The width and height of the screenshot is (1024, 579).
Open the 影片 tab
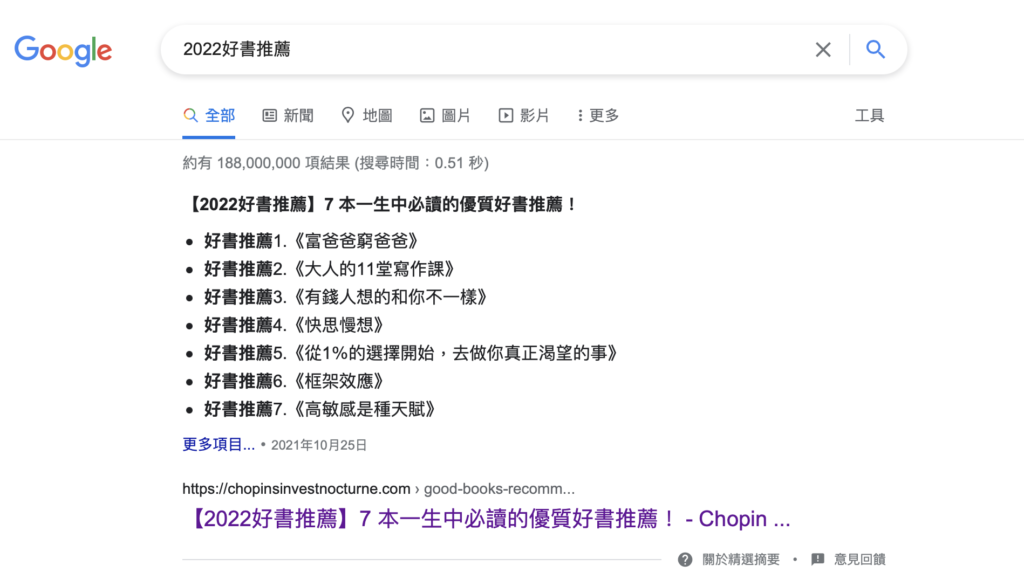point(524,116)
